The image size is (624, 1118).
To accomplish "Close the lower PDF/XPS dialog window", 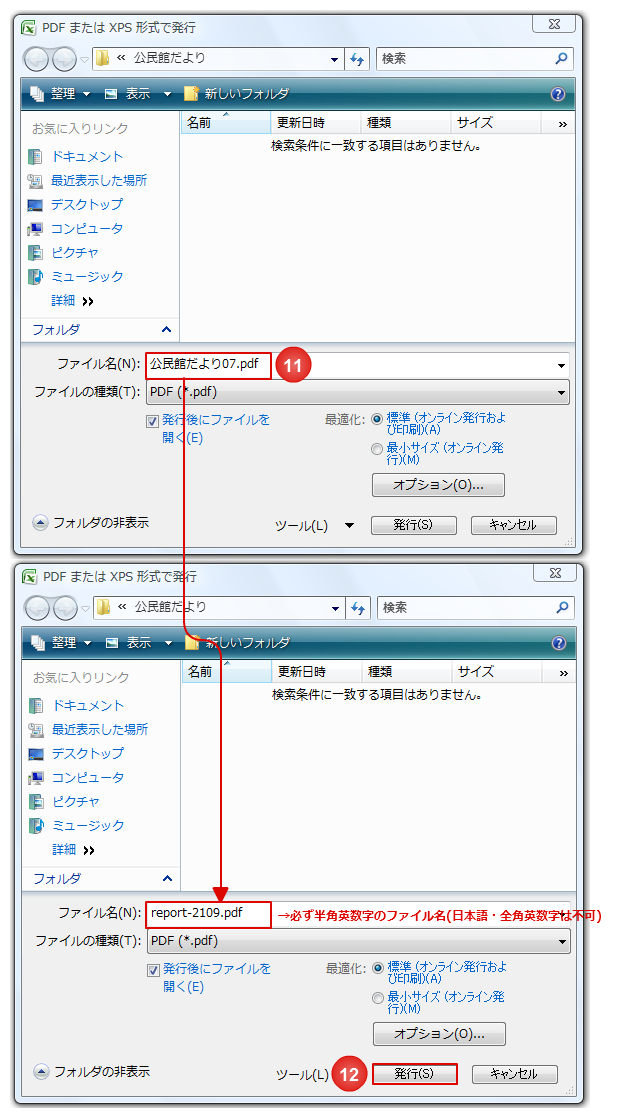I will click(555, 573).
